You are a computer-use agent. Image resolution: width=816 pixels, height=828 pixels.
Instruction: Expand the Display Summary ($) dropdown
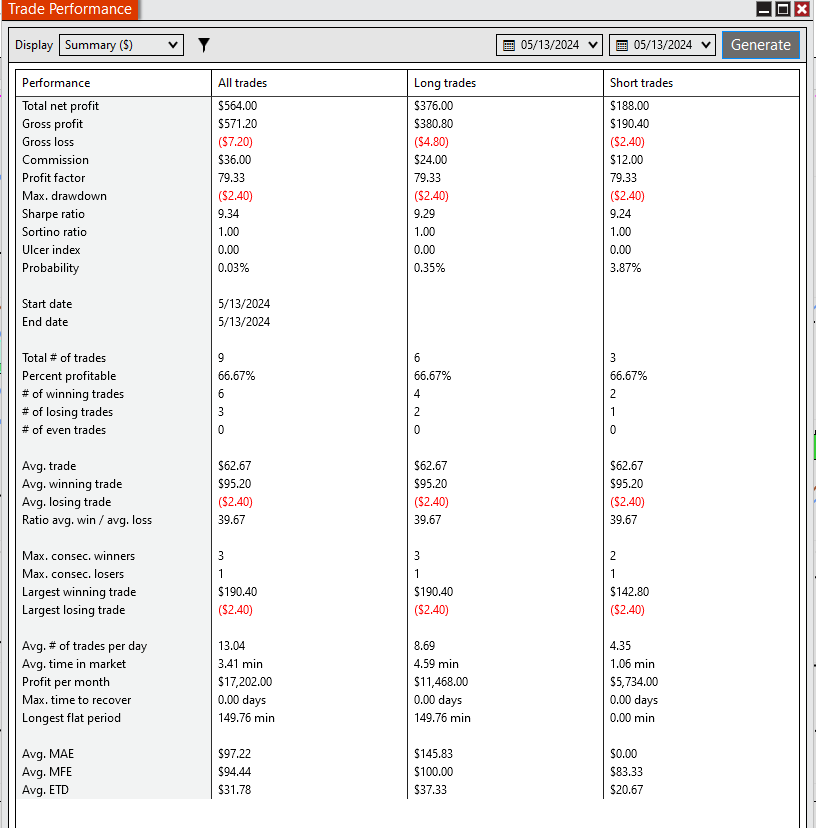(121, 45)
